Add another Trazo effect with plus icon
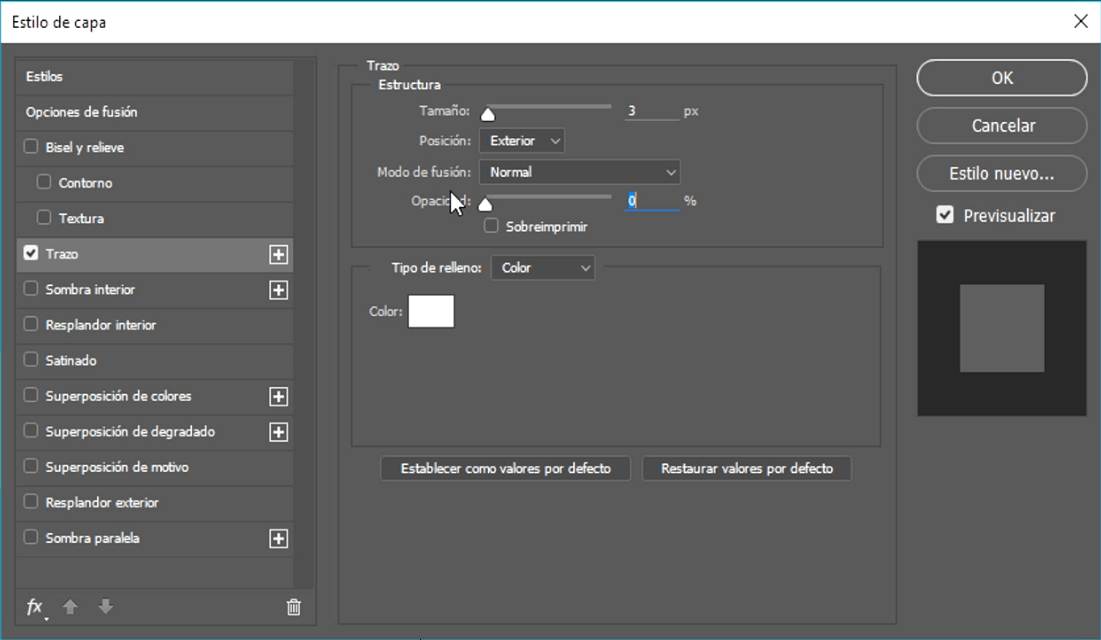The width and height of the screenshot is (1101, 640). [279, 254]
